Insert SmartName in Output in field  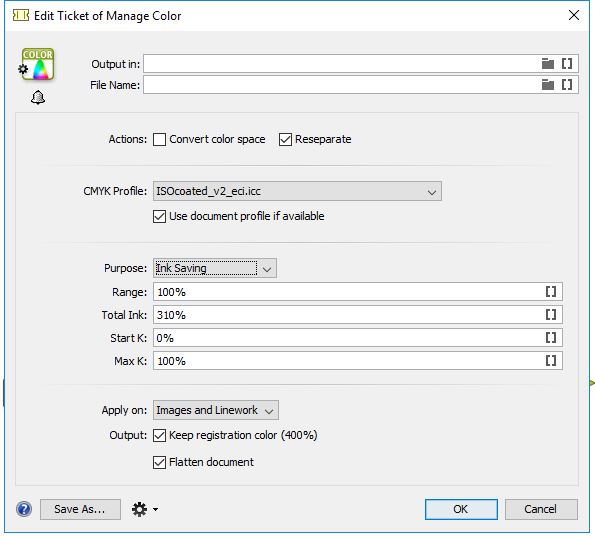[x=567, y=64]
